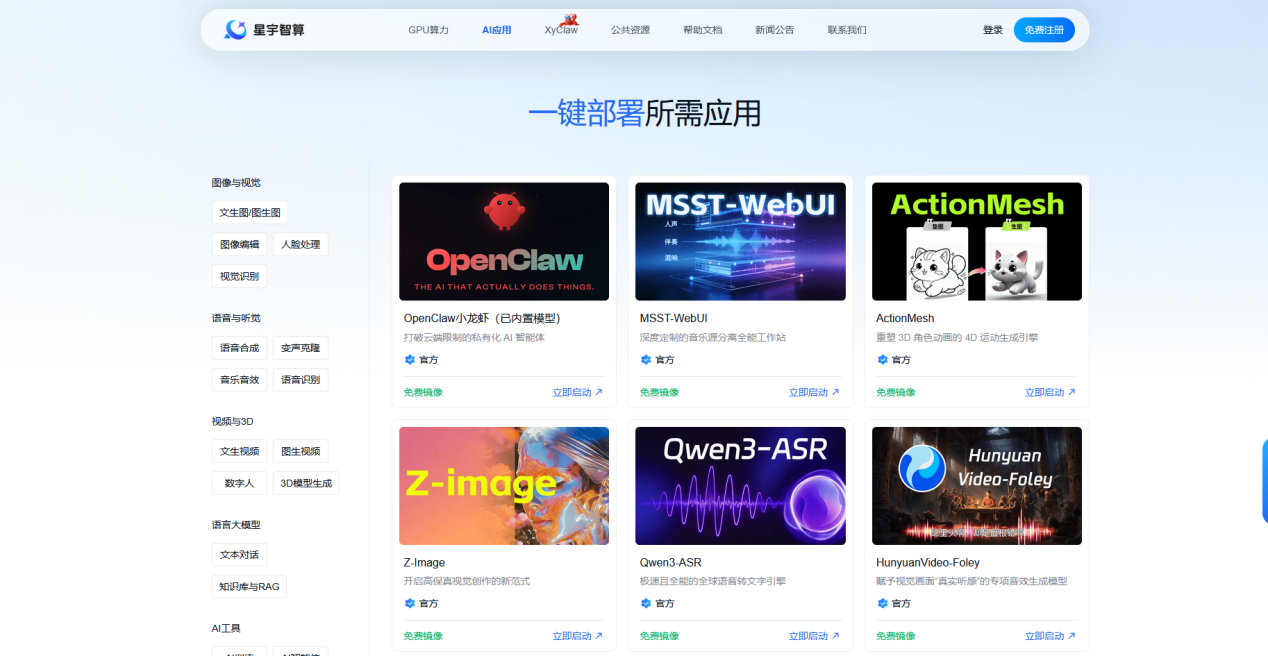Click the verified badge icon on the MSST-WebUI card
This screenshot has height=656, width=1268.
[646, 360]
